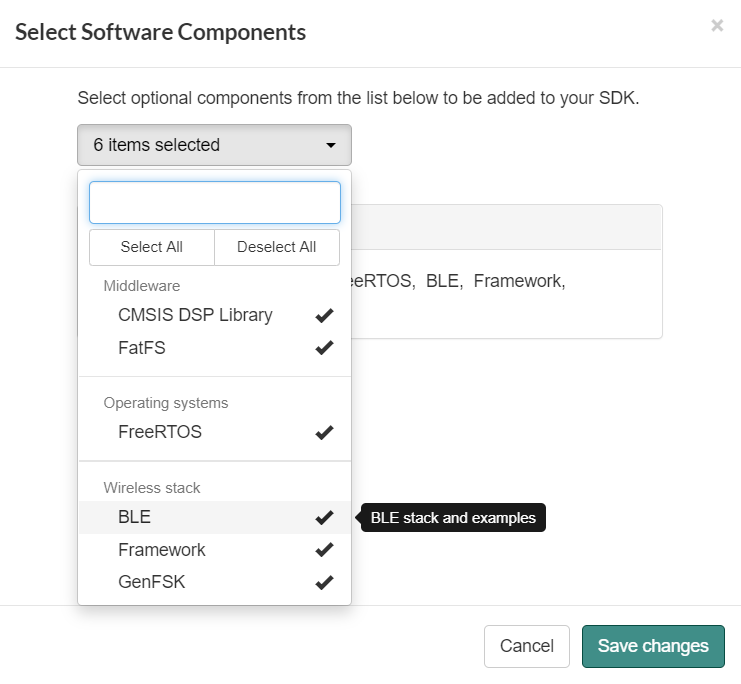Click the Middleware group header
741x684 pixels.
tap(142, 286)
